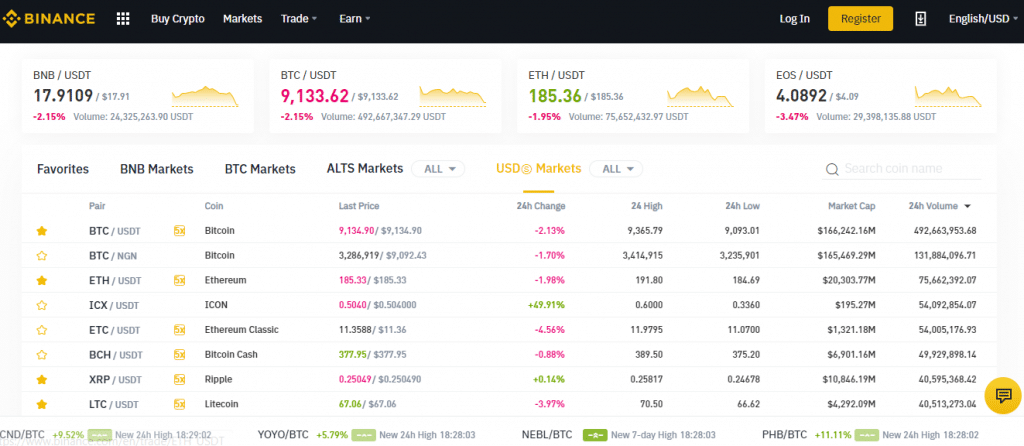Viewport: 1024px width, 446px height.
Task: Open the Buy Crypto menu
Action: 178,19
